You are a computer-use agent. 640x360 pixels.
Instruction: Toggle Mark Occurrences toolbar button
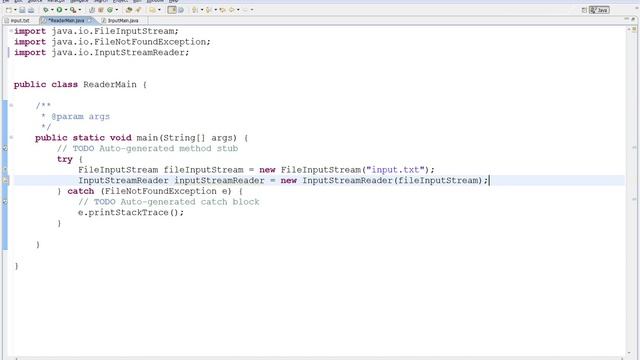(x=171, y=10)
